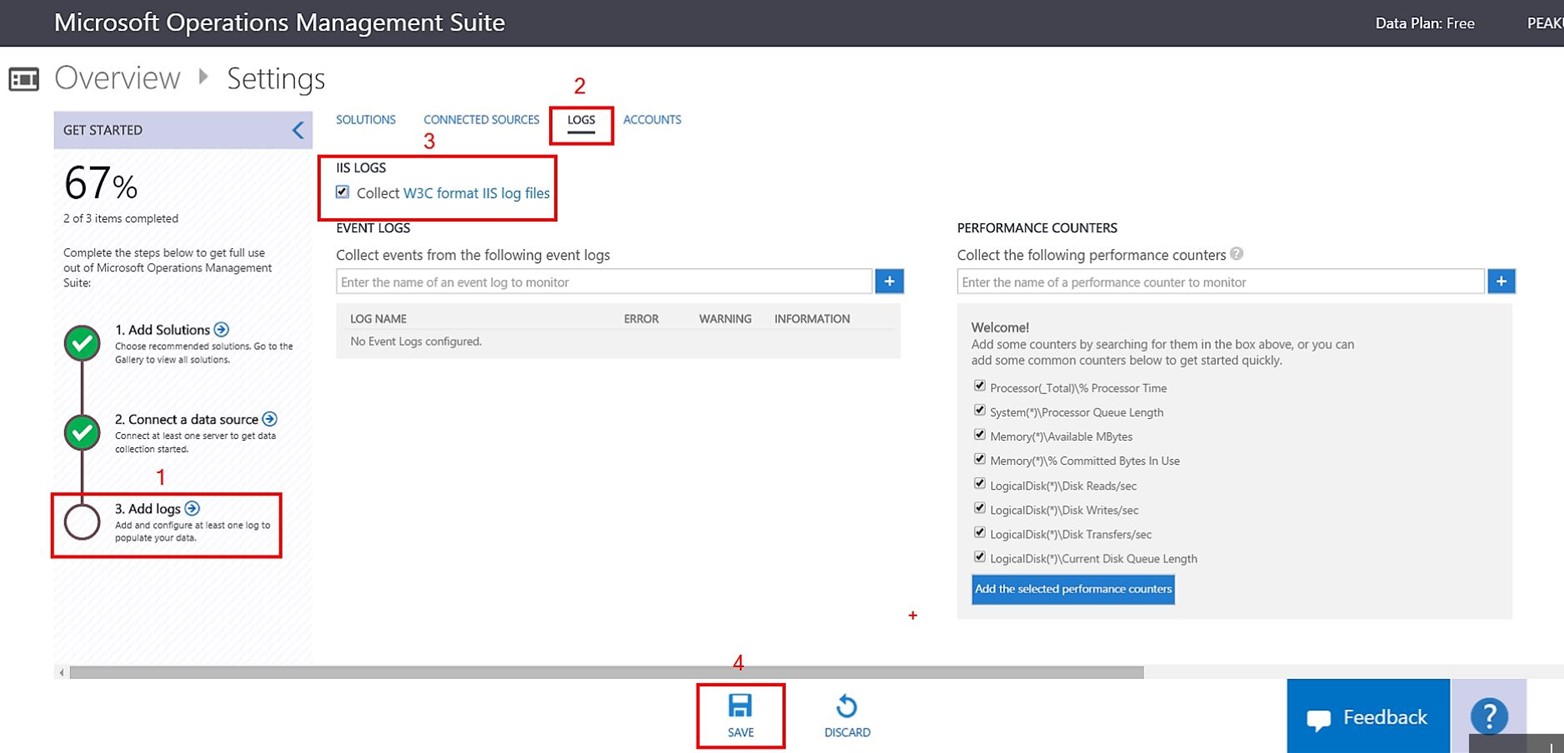Click the No Event Logs configured row
This screenshot has height=753, width=1564.
[x=618, y=342]
